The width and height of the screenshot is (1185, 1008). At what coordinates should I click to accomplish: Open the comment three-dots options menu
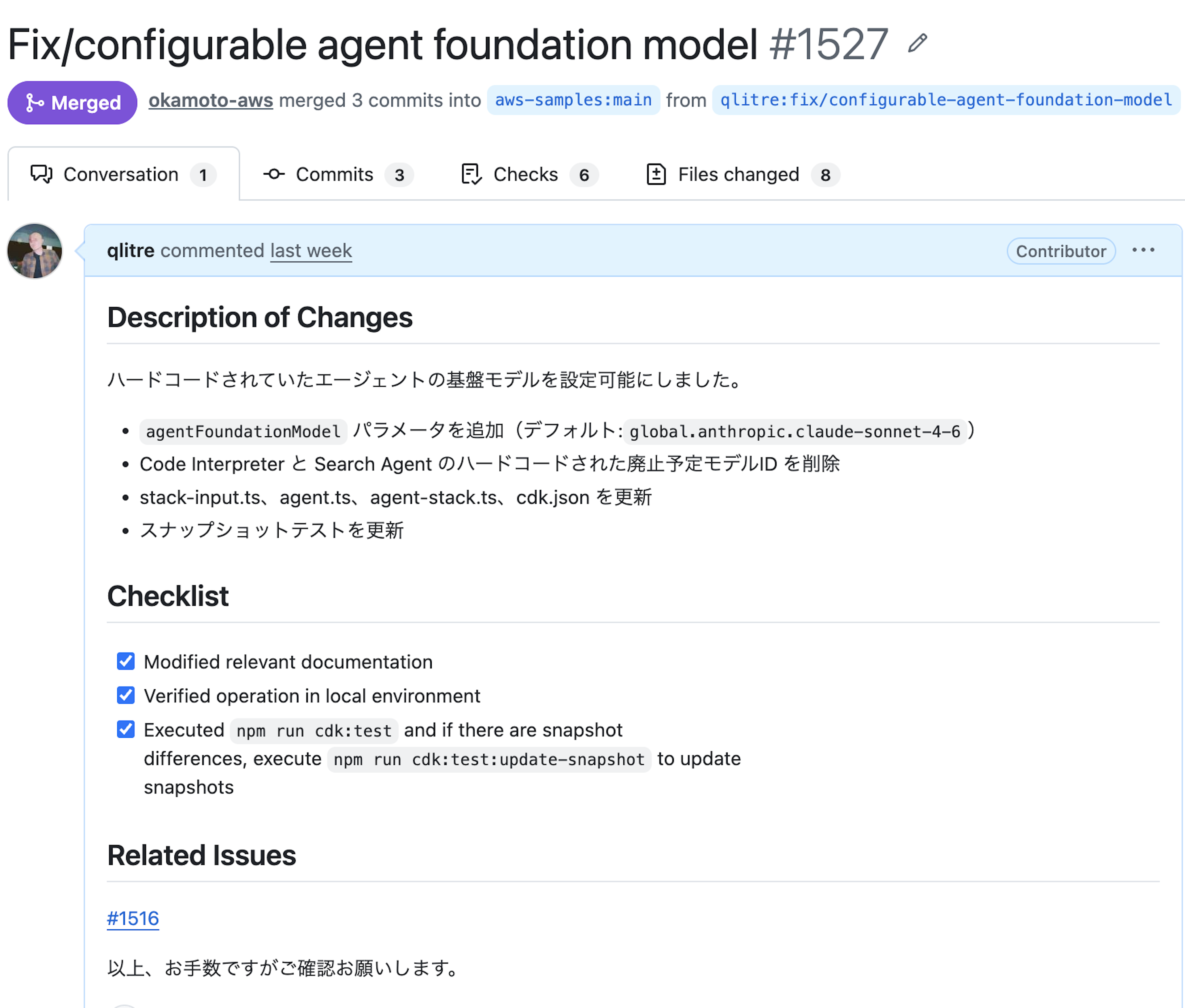[x=1143, y=250]
